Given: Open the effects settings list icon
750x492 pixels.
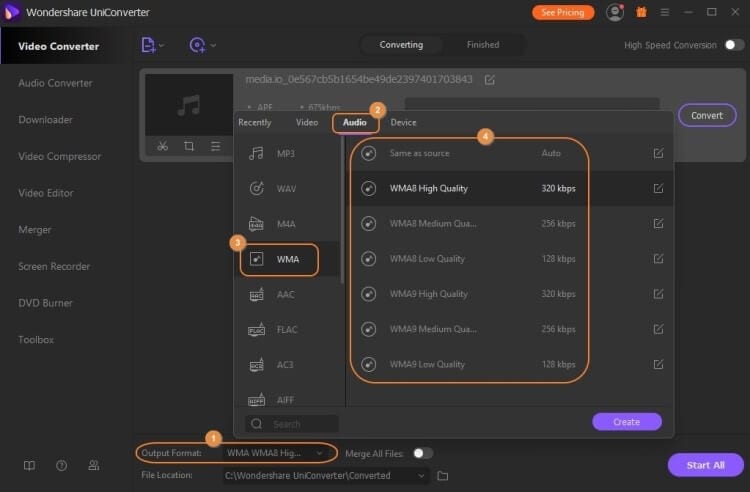Looking at the screenshot, I should click(216, 146).
